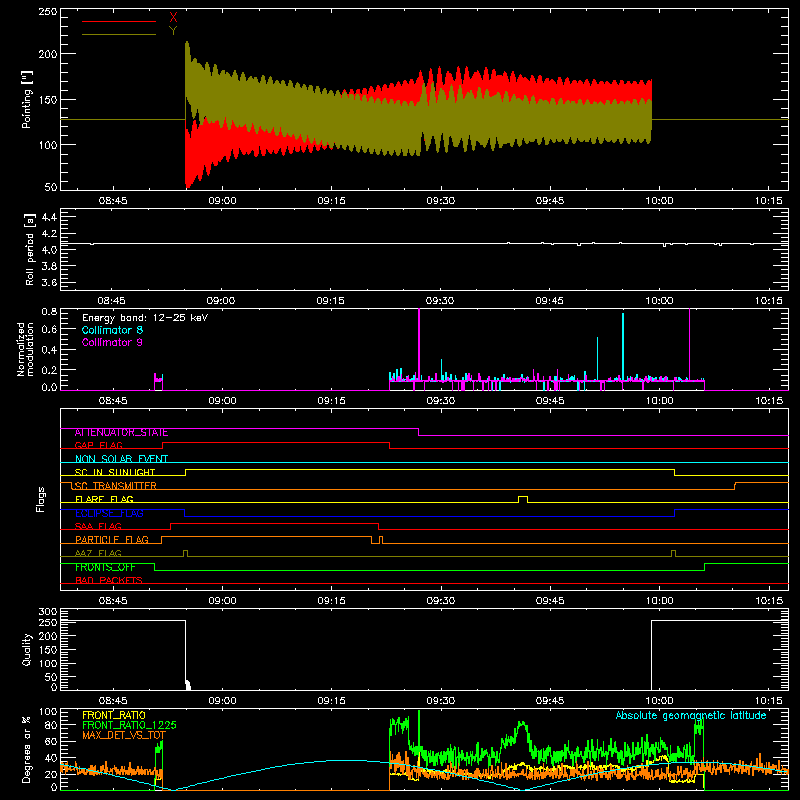Click the SC_TRANSMITTER flag label
The image size is (800, 800).
(x=116, y=486)
